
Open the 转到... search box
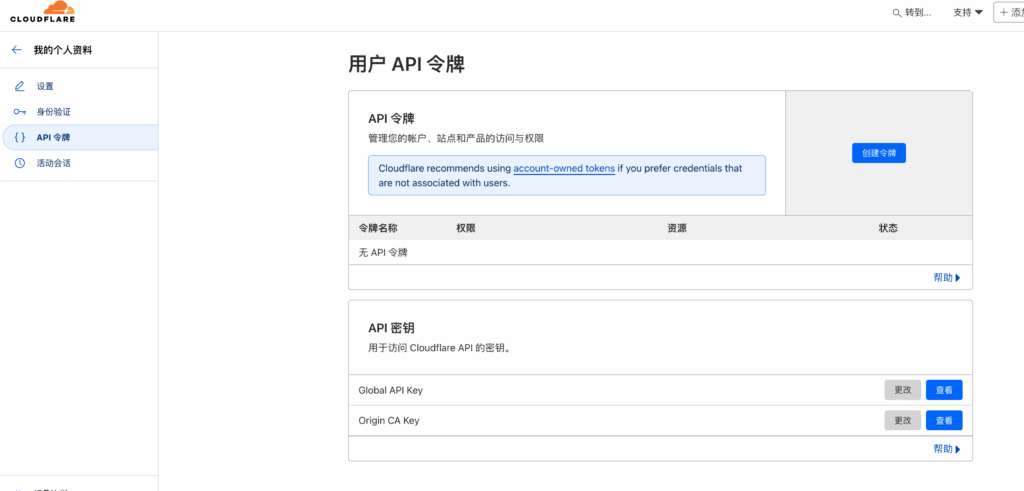pyautogui.click(x=912, y=13)
